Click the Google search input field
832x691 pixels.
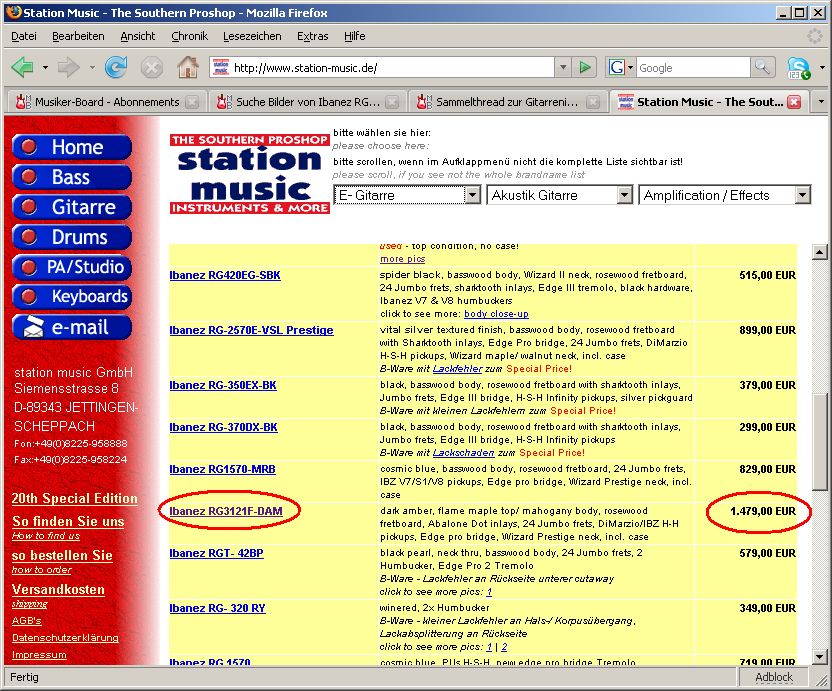tap(692, 67)
